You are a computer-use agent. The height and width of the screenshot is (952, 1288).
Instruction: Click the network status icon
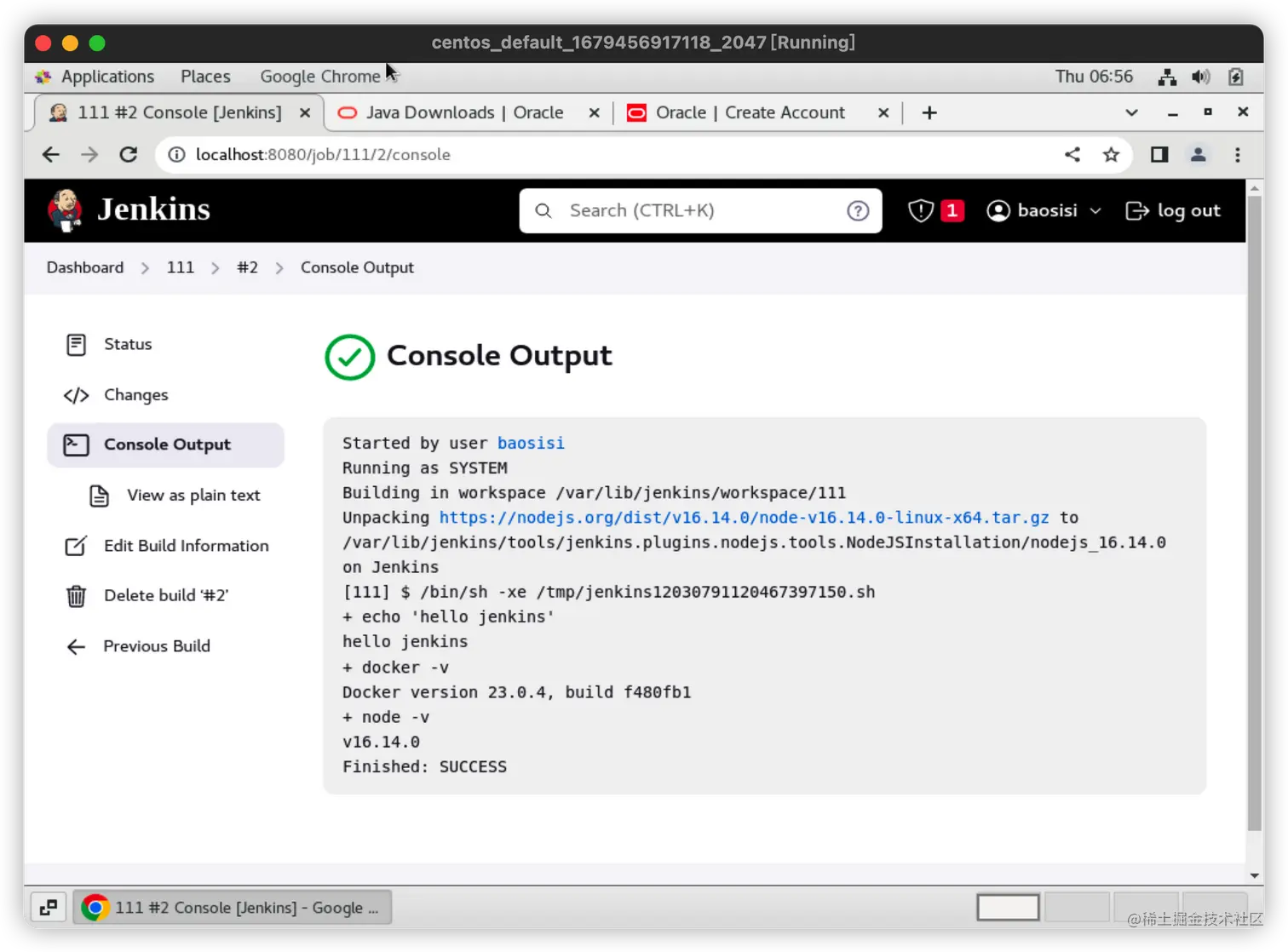coord(1167,77)
